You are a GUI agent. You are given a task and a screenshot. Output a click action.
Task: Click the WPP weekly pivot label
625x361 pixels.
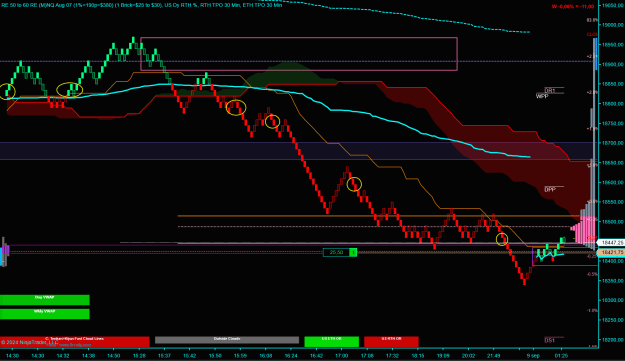(542, 96)
